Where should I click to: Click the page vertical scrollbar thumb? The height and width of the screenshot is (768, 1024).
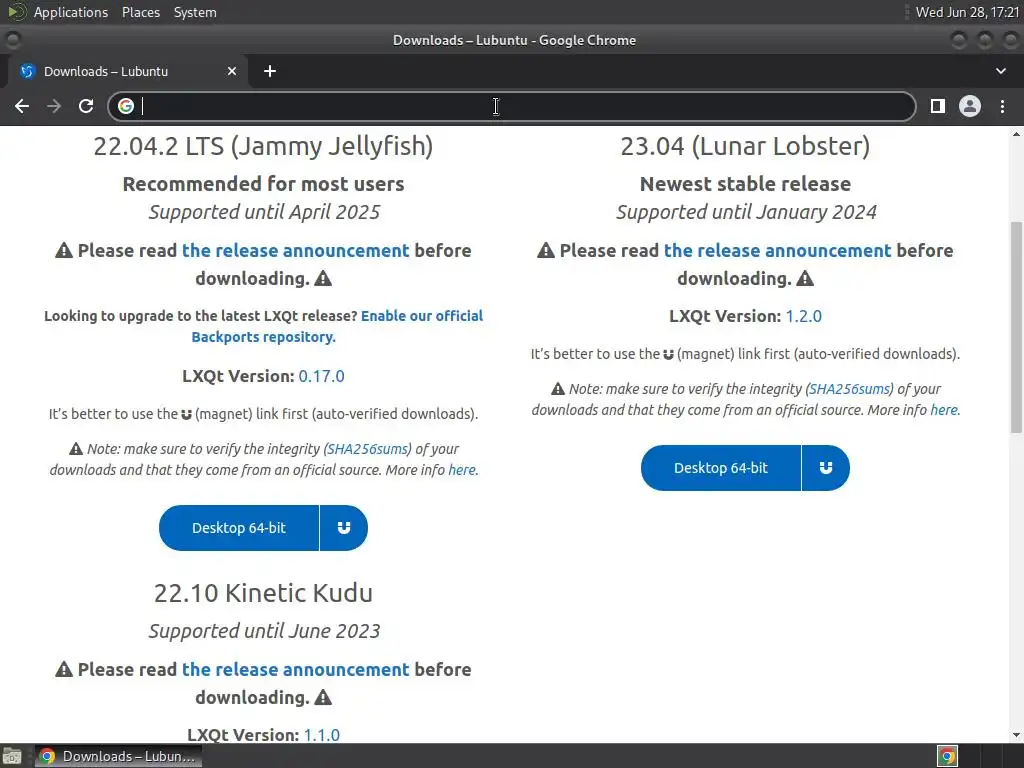tap(1016, 327)
